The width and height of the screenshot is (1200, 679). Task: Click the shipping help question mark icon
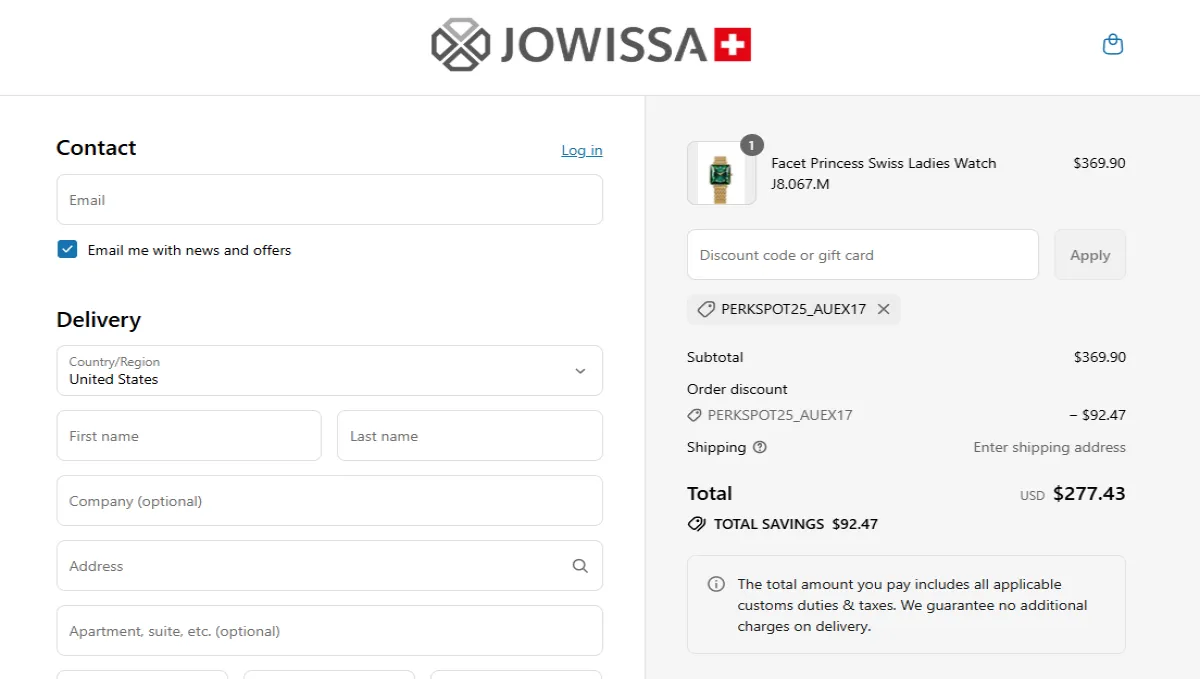[x=759, y=447]
